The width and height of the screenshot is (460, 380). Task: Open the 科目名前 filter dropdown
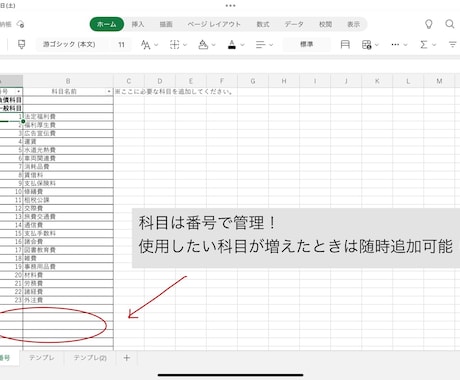[109, 91]
